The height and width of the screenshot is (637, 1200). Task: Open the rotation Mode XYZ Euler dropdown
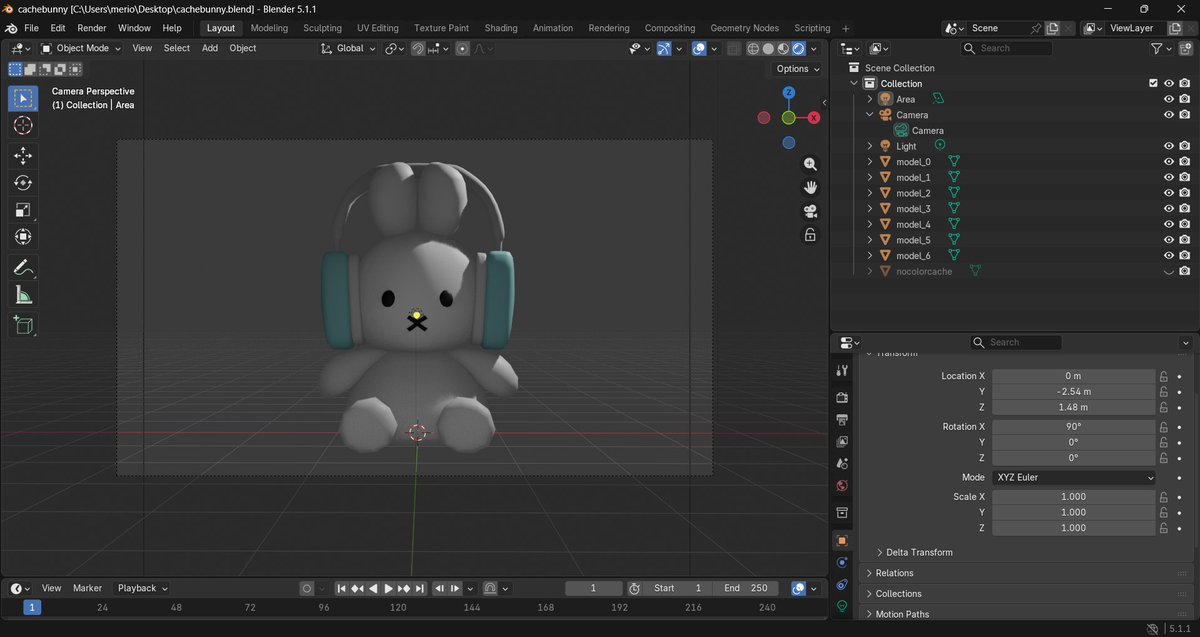[1074, 477]
